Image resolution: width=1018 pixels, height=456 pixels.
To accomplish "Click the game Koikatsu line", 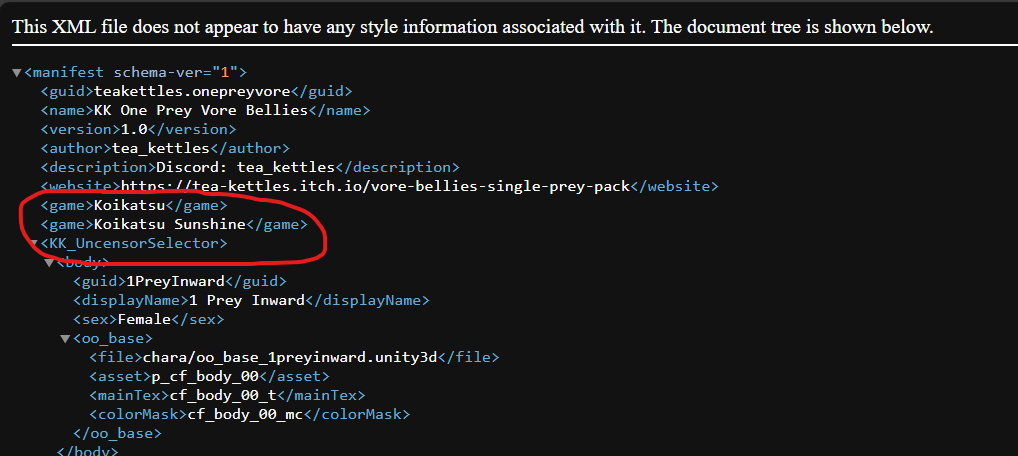I will [134, 206].
